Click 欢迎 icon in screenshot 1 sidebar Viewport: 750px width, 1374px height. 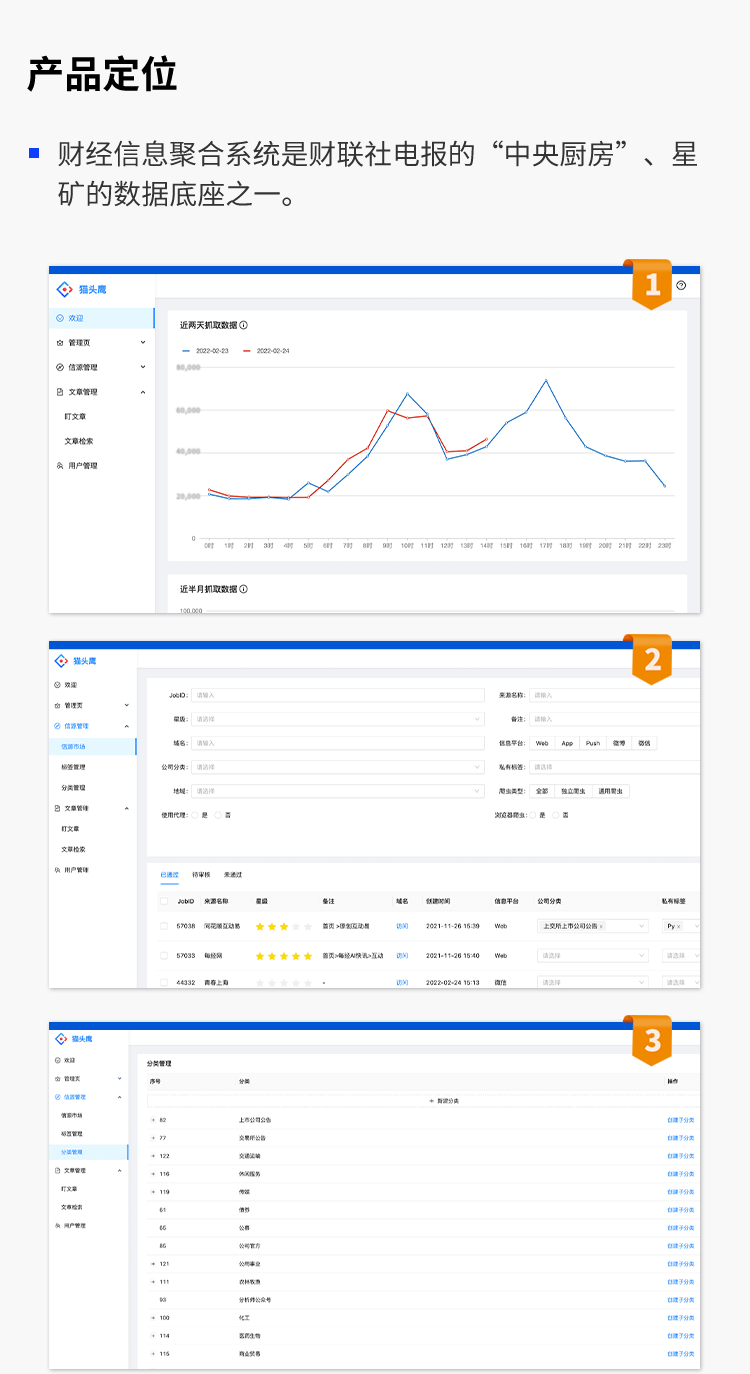60,318
